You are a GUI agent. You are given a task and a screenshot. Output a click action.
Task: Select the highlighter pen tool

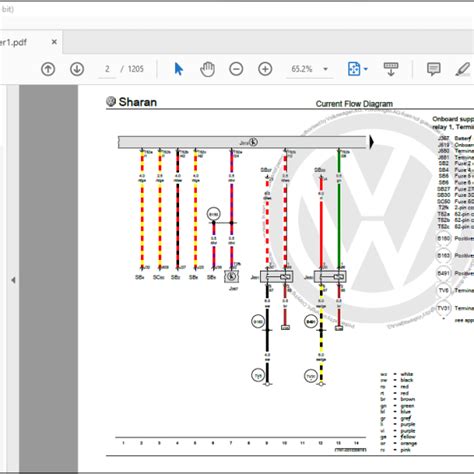(463, 69)
